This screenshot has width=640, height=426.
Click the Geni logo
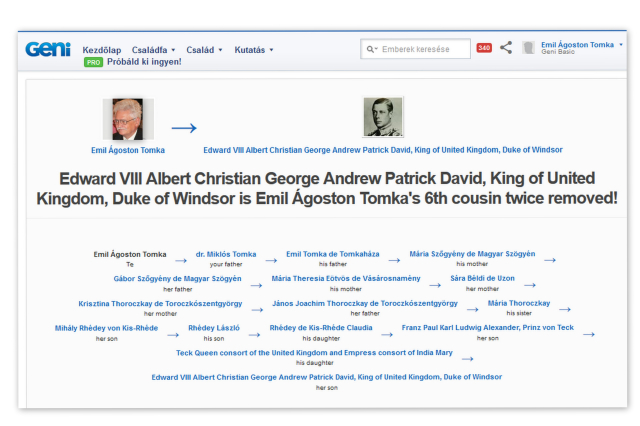point(47,49)
